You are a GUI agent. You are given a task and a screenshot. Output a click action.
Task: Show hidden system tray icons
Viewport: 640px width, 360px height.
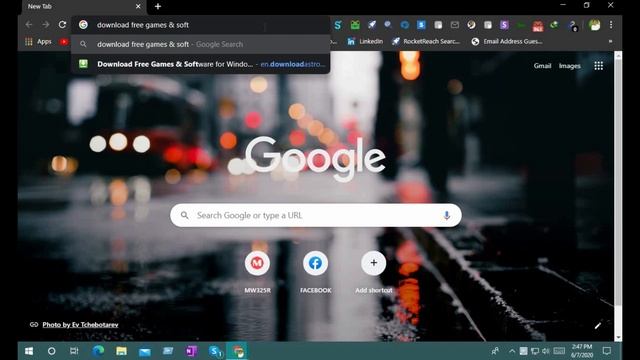click(x=512, y=351)
